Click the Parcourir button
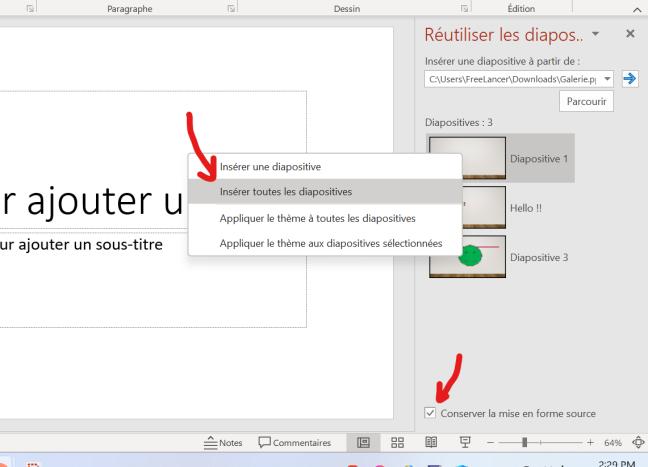This screenshot has width=648, height=467. click(x=585, y=101)
